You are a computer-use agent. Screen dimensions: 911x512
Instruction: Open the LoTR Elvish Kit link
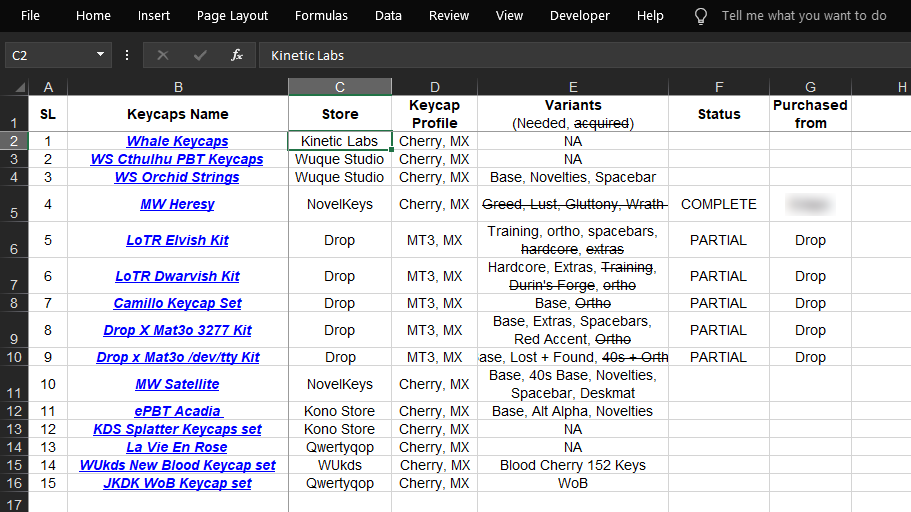(177, 240)
